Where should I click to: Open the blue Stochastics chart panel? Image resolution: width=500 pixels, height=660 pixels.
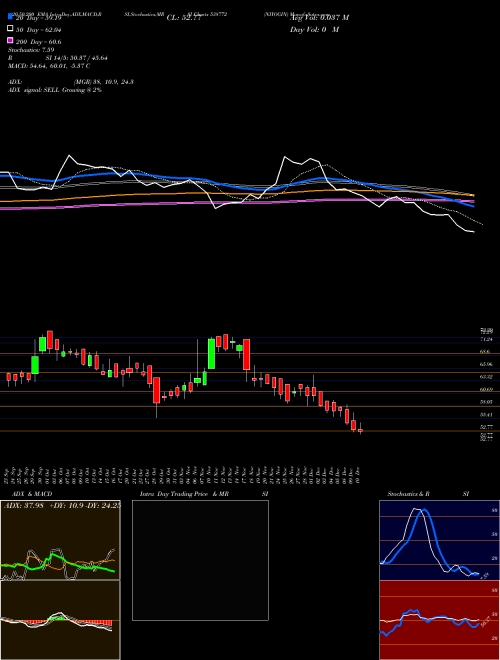pos(439,540)
